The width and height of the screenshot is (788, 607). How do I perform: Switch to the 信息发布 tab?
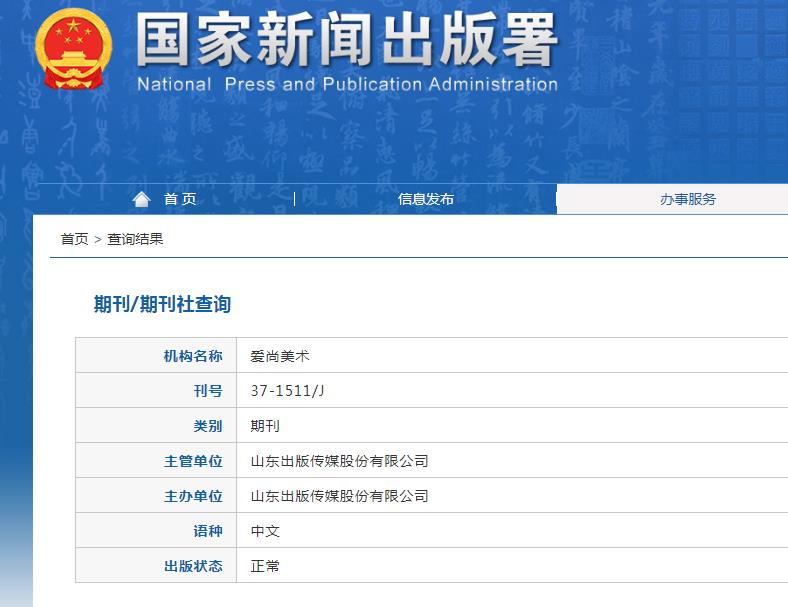pyautogui.click(x=425, y=199)
